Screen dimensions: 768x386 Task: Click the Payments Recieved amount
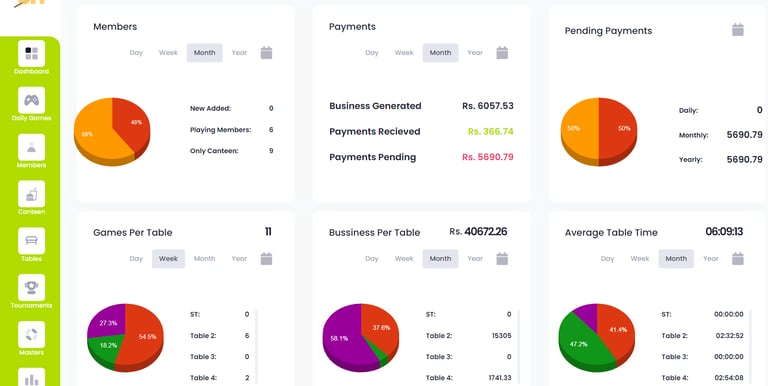pos(491,132)
